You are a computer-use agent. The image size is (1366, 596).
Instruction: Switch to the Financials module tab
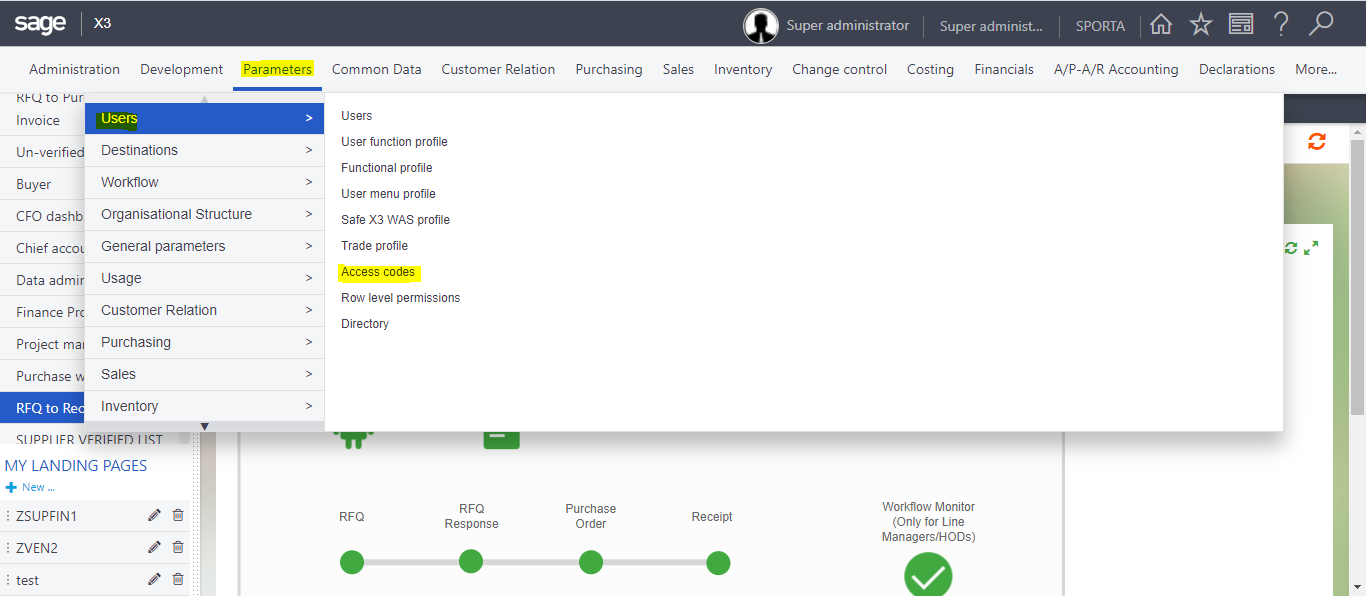[x=1003, y=69]
